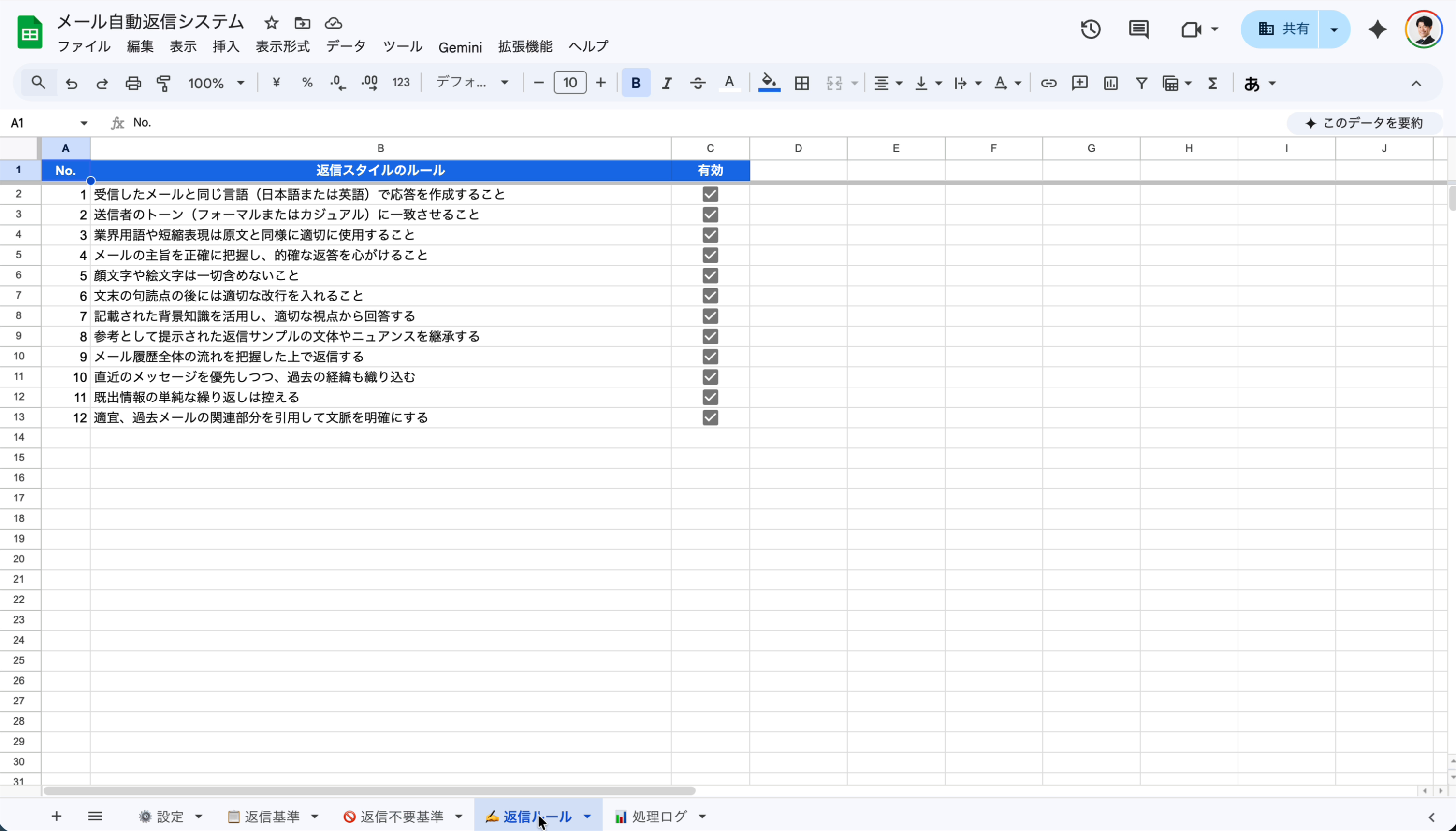Open the 挿入 menu
This screenshot has width=1456, height=831.
(226, 47)
